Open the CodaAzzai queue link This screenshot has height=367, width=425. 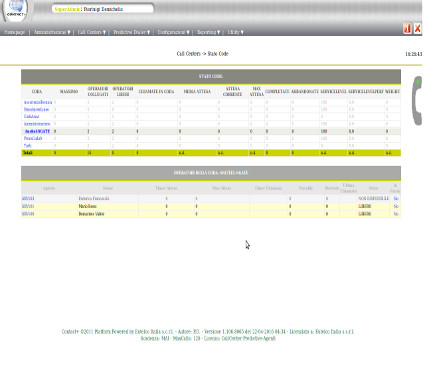[31, 116]
